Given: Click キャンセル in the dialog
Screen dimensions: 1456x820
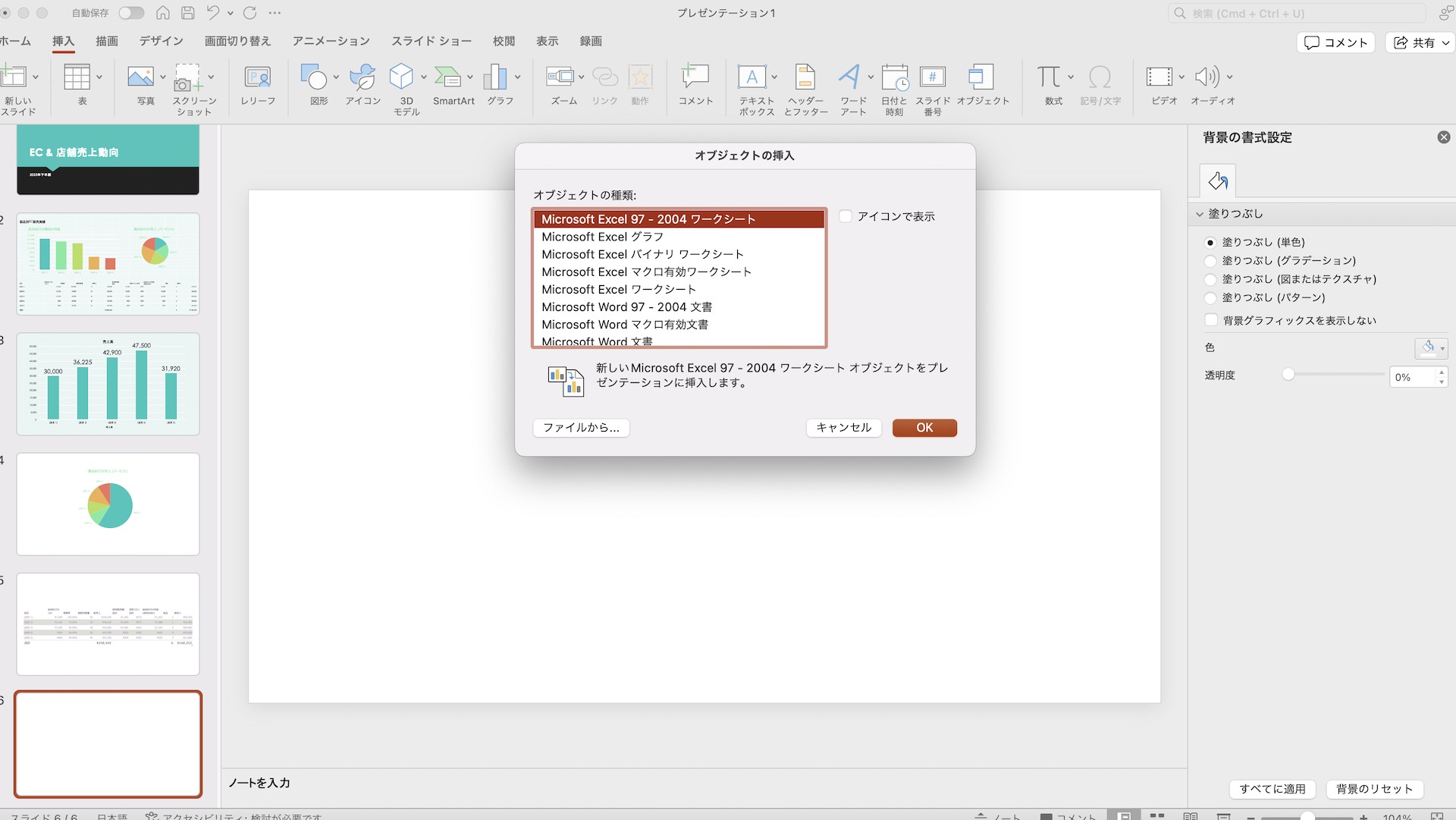Looking at the screenshot, I should (843, 428).
